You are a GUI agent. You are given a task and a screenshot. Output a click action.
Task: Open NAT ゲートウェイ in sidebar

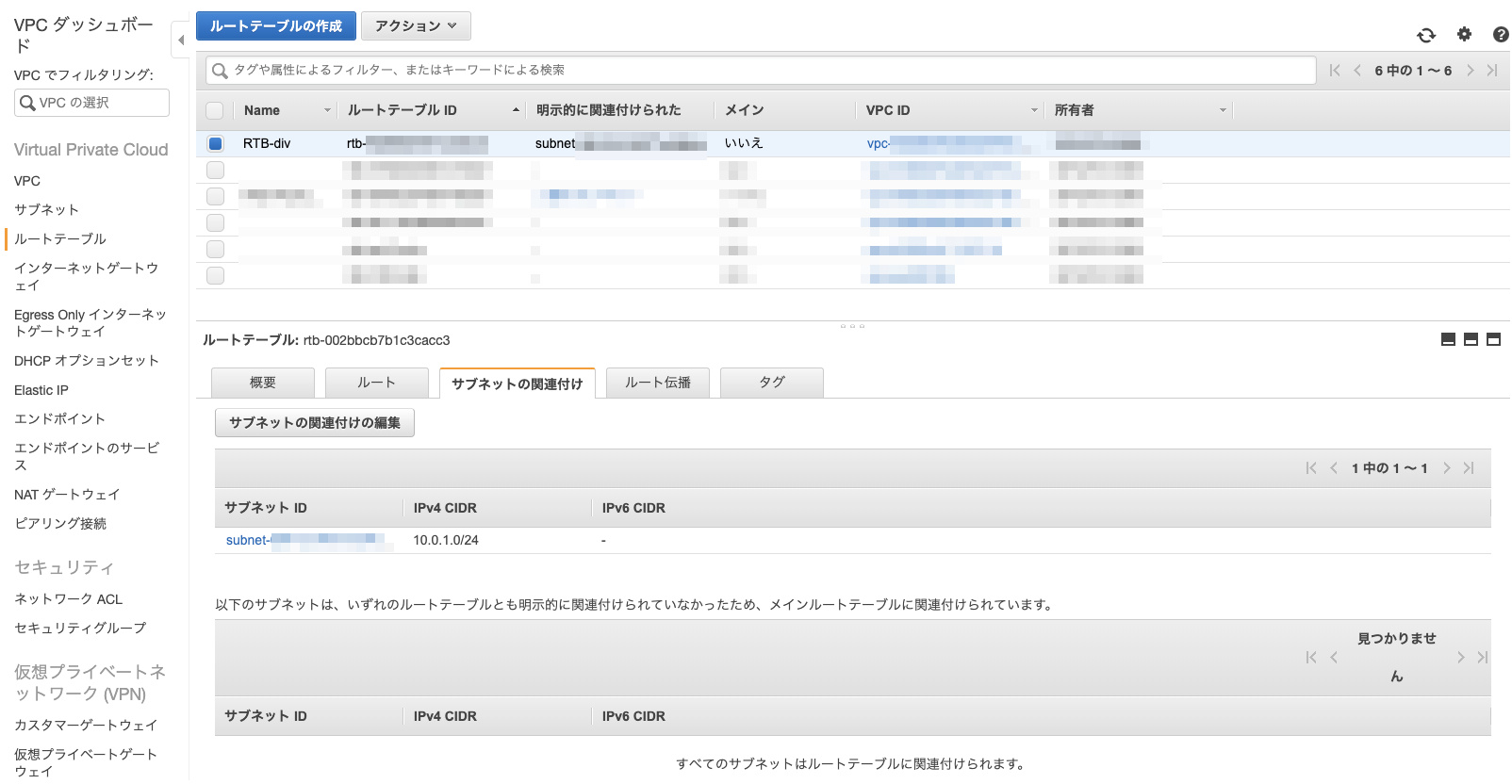point(67,494)
